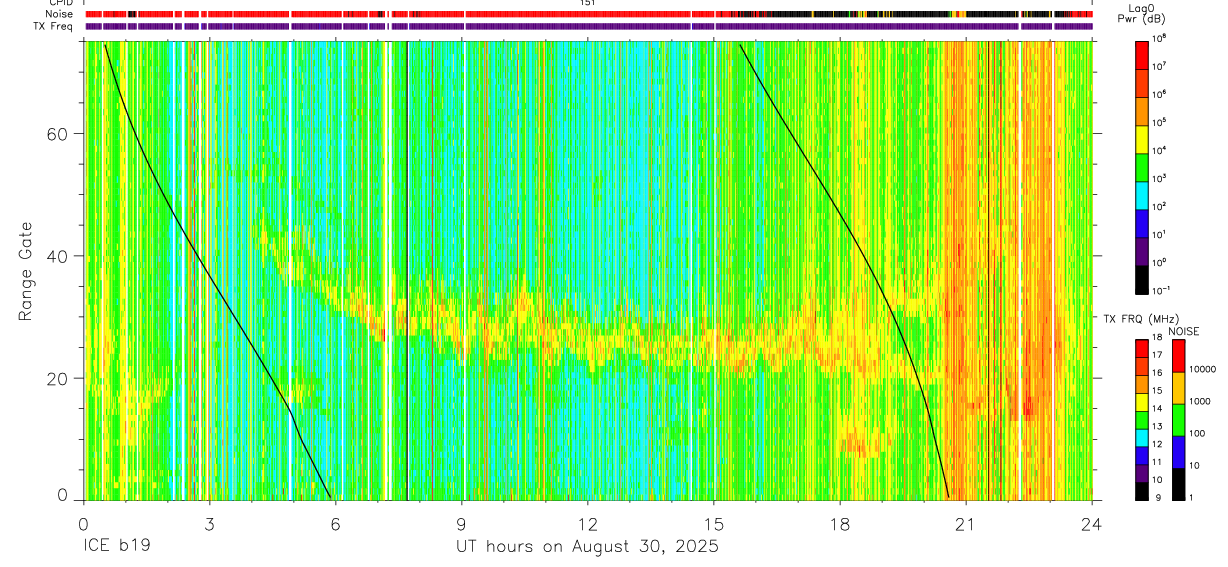Click the green NOISE colorbar segment
This screenshot has height=567, width=1228.
pos(1178,420)
